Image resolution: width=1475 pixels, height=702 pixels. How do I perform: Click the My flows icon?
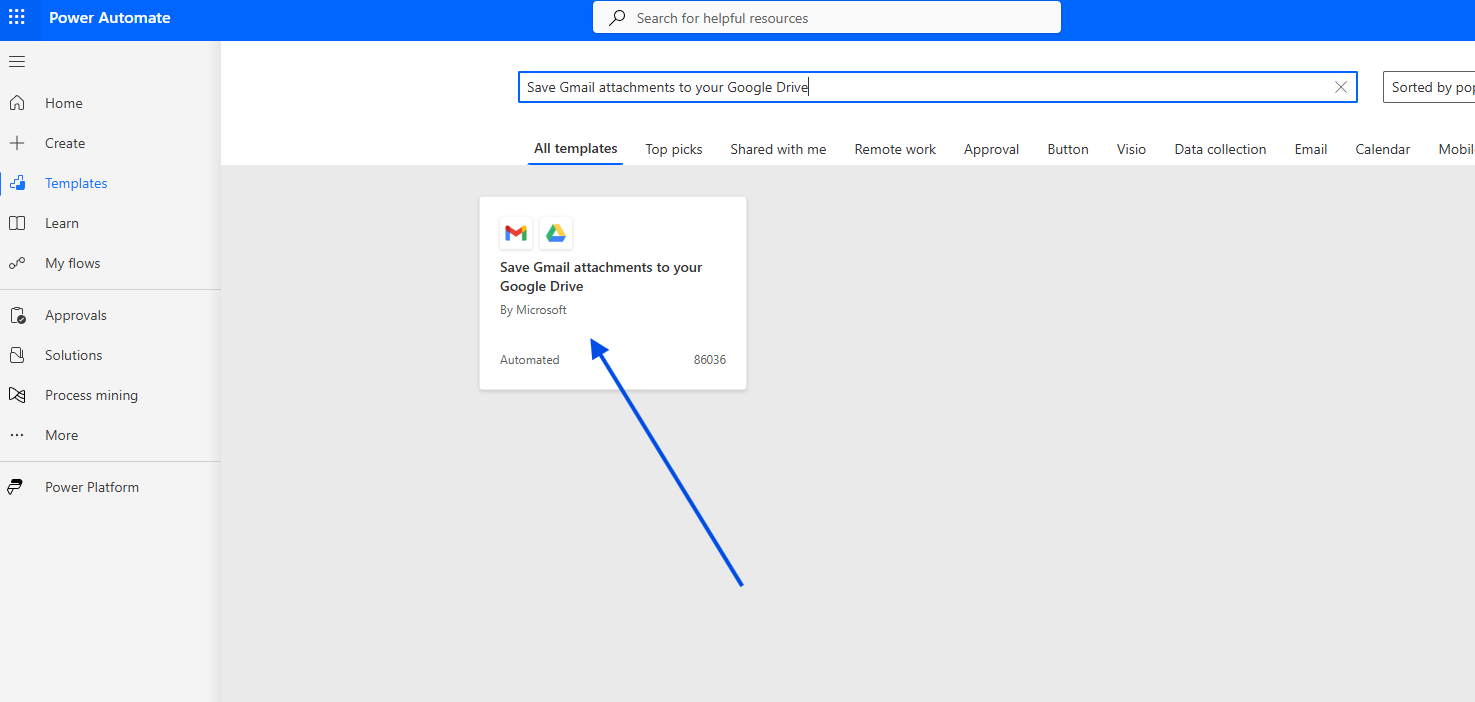click(17, 263)
